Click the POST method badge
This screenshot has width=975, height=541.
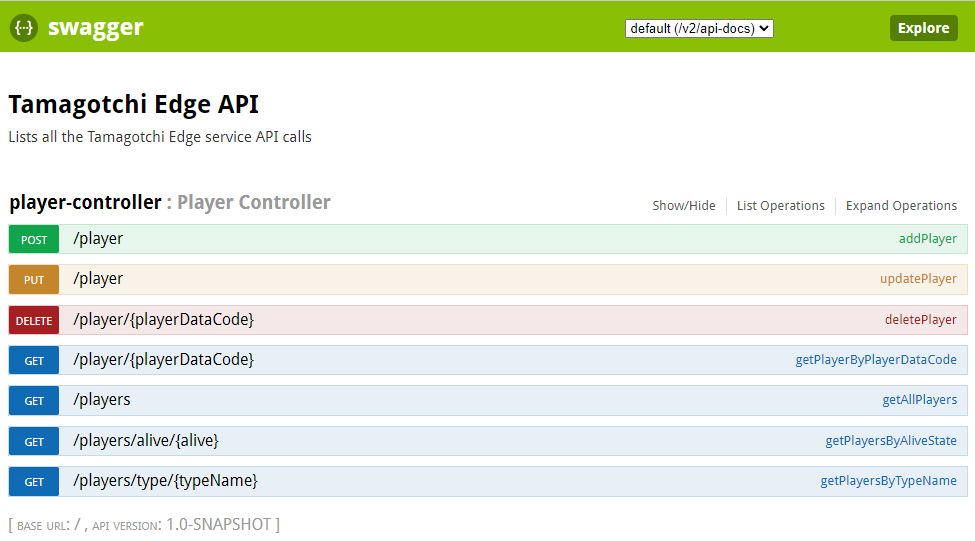pos(34,239)
